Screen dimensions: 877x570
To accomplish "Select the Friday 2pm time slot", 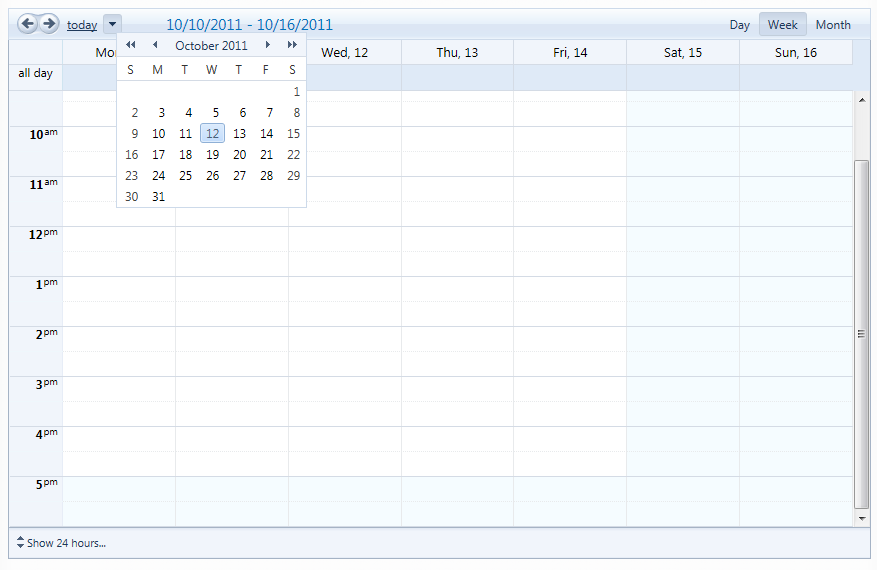I will tap(570, 338).
